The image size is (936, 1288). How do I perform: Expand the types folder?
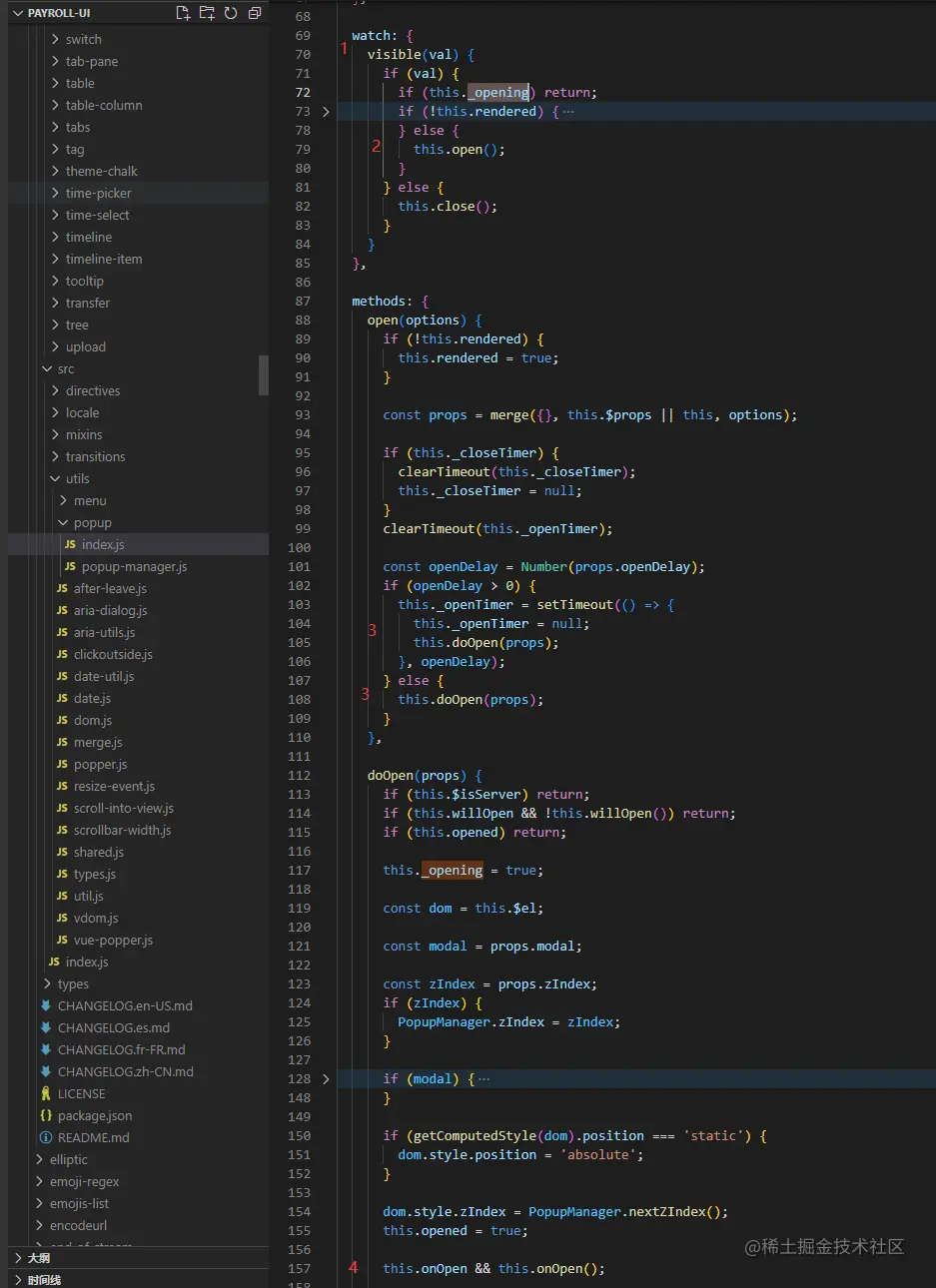[73, 983]
